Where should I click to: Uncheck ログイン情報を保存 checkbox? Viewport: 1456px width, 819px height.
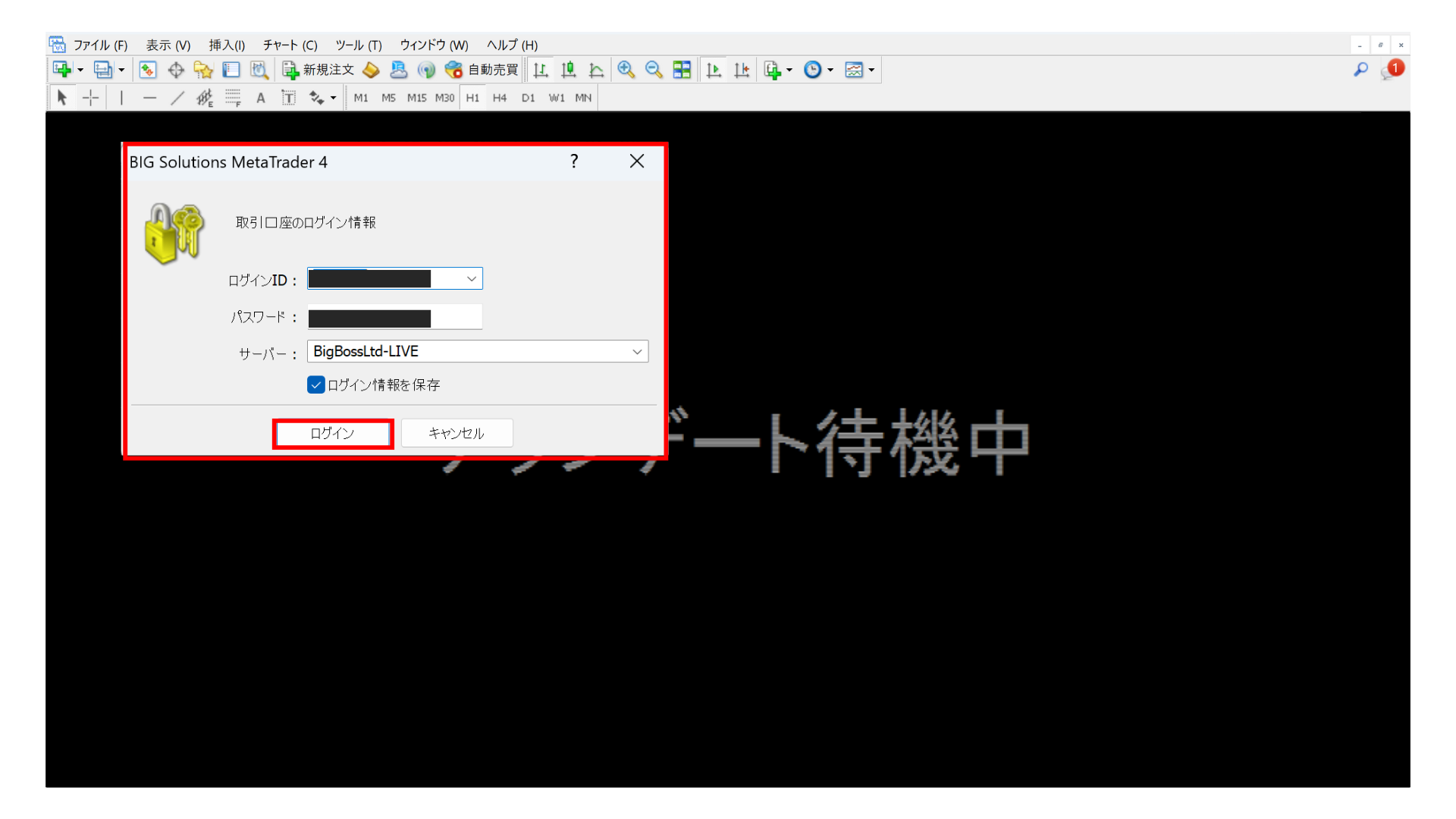(316, 384)
